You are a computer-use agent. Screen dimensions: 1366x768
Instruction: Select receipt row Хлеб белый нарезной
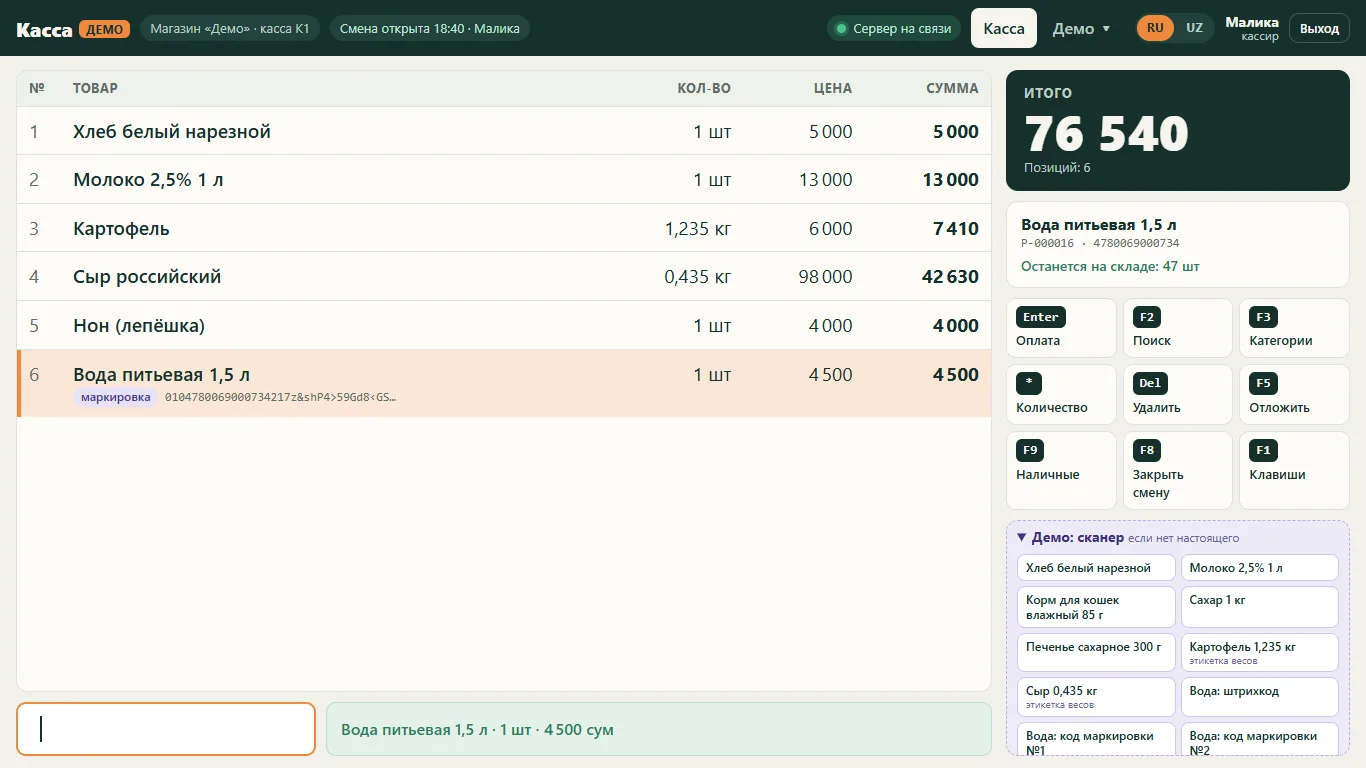[x=504, y=131]
